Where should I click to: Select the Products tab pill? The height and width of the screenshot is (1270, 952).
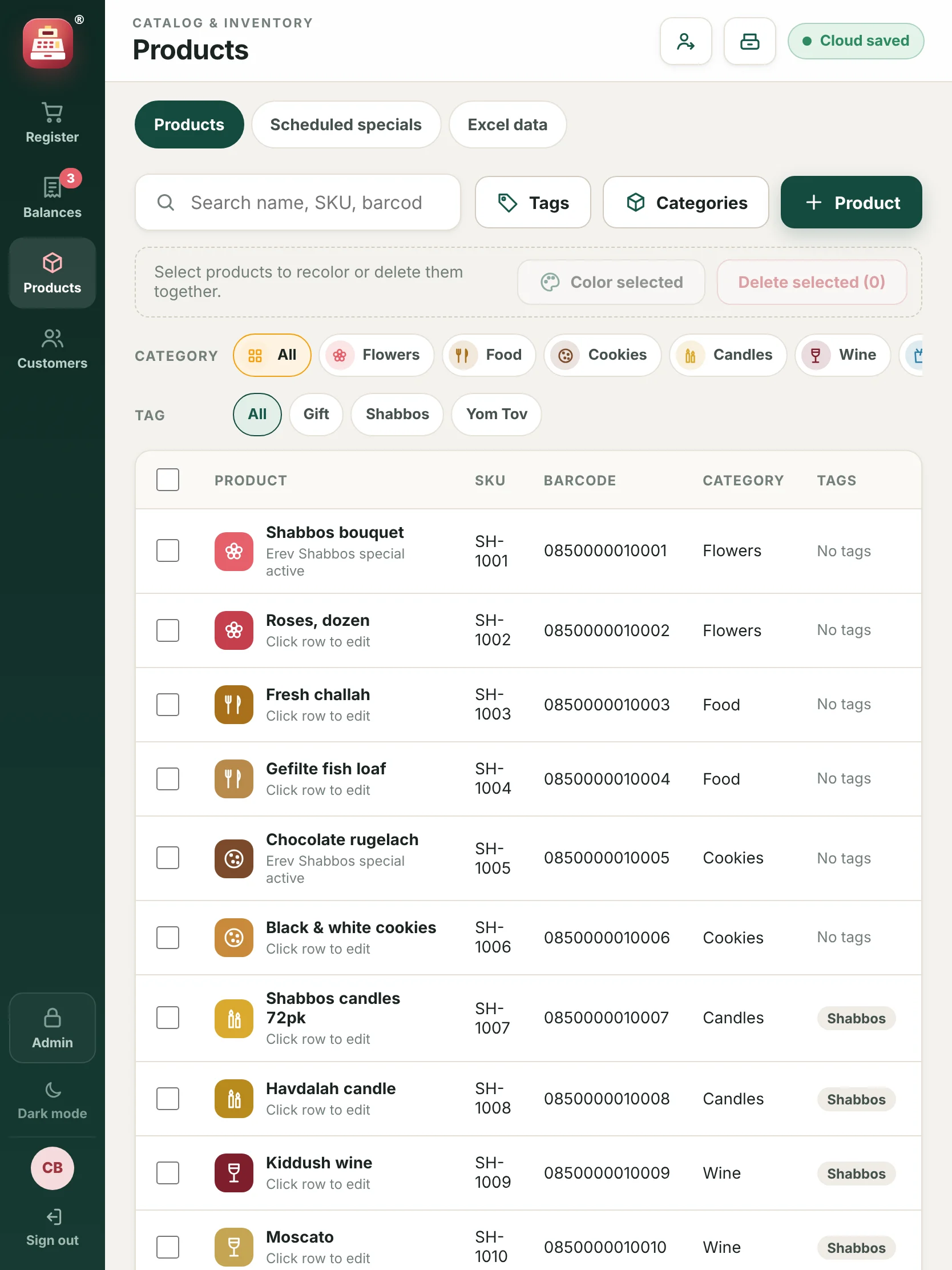(189, 124)
